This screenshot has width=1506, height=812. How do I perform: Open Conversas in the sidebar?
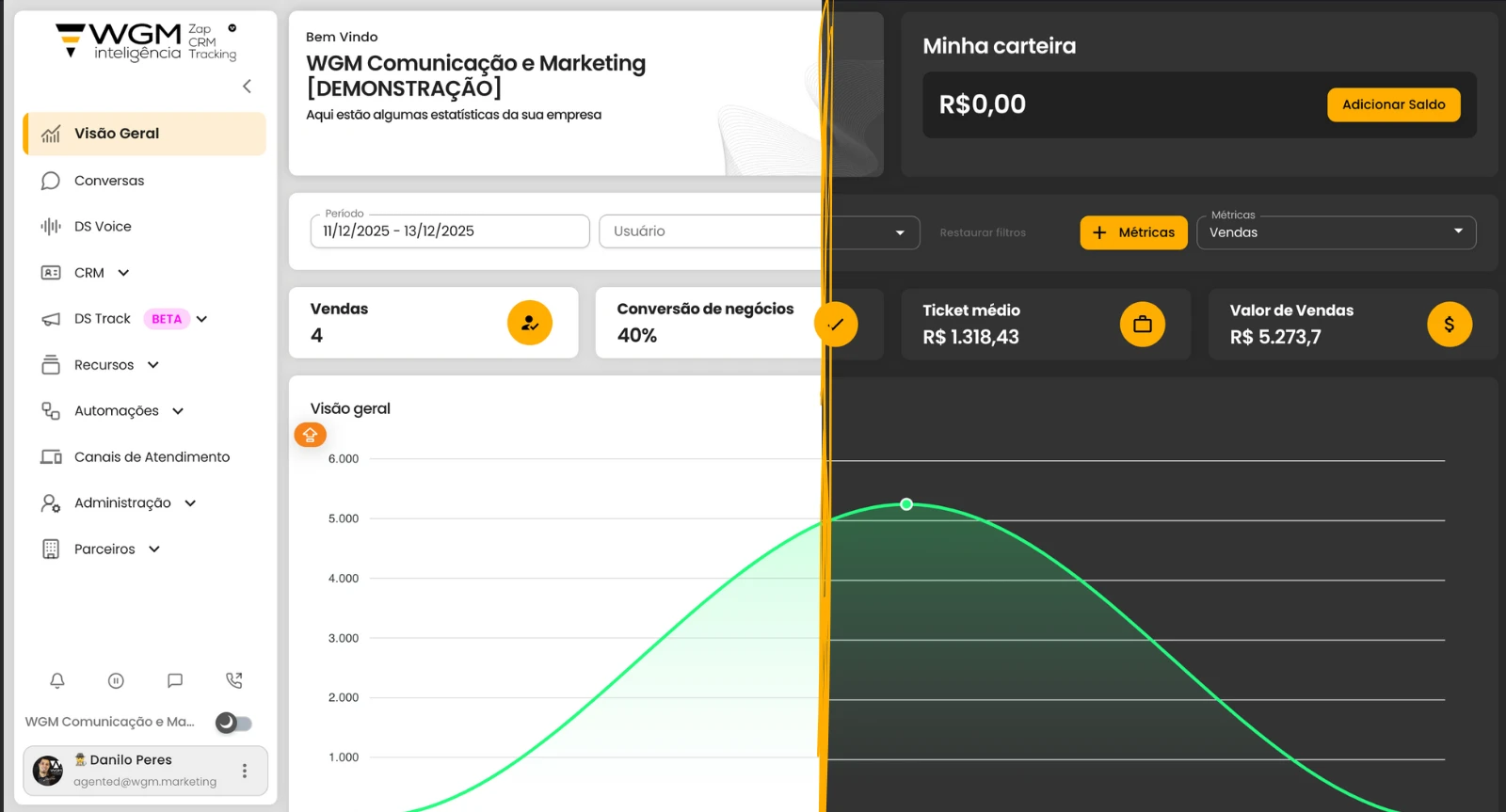click(x=109, y=181)
